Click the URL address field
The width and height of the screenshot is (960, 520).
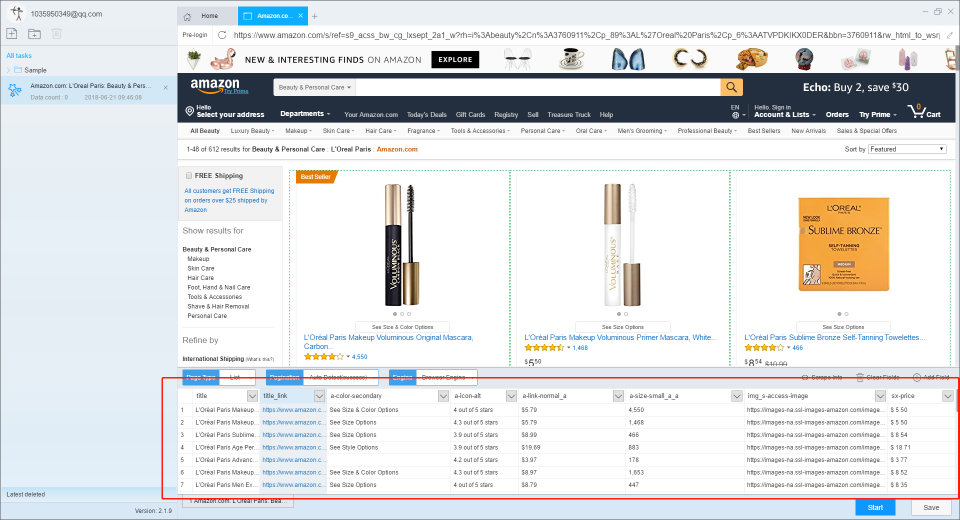click(587, 35)
